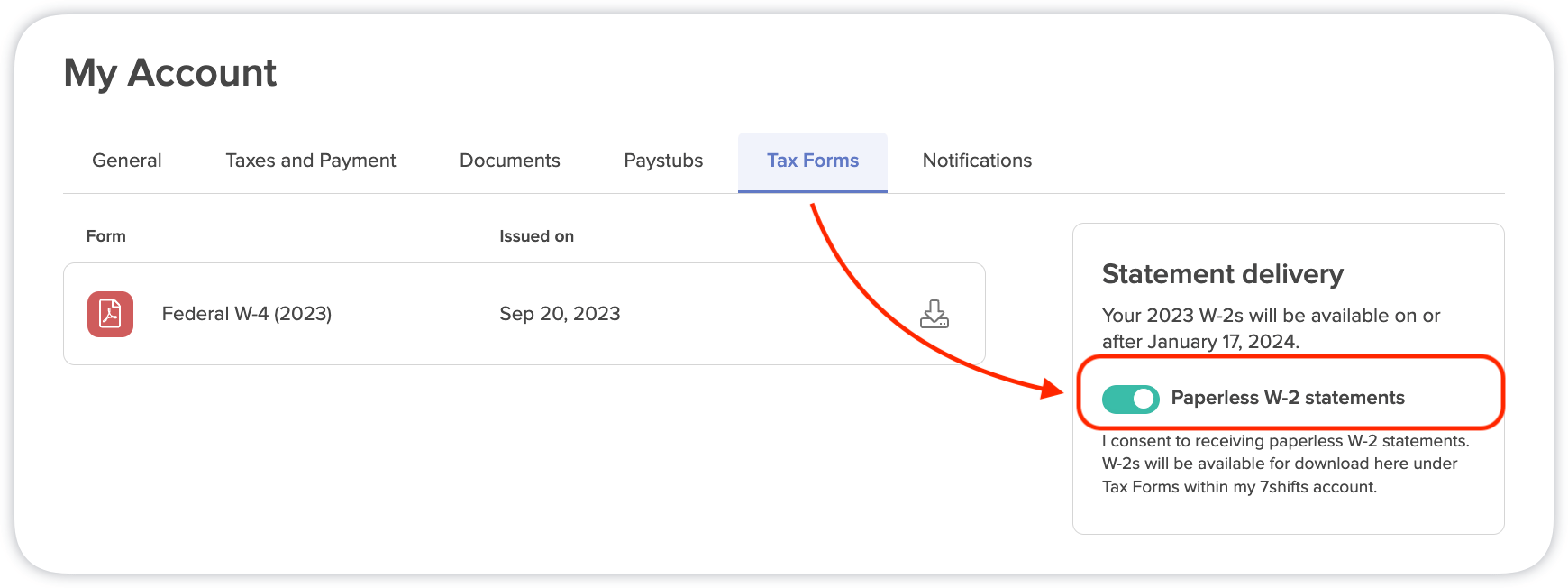1568x588 pixels.
Task: Click the Sep 20, 2023 issued date
Action: (560, 314)
